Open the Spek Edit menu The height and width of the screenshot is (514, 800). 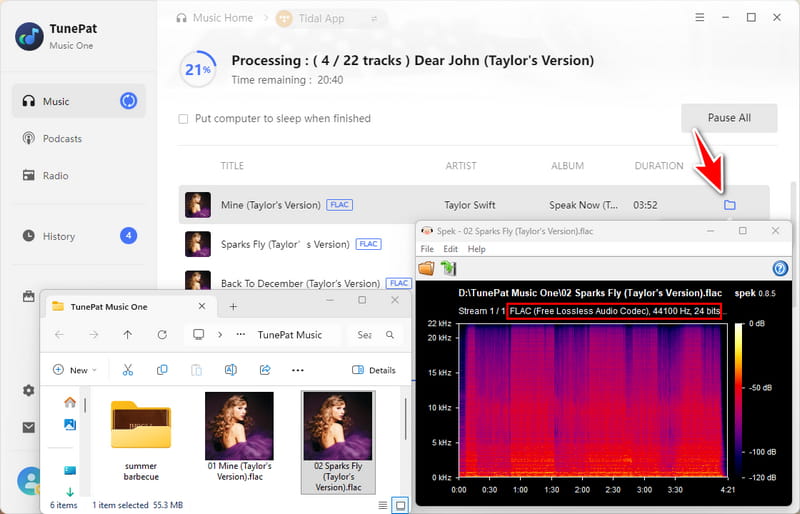(x=451, y=249)
